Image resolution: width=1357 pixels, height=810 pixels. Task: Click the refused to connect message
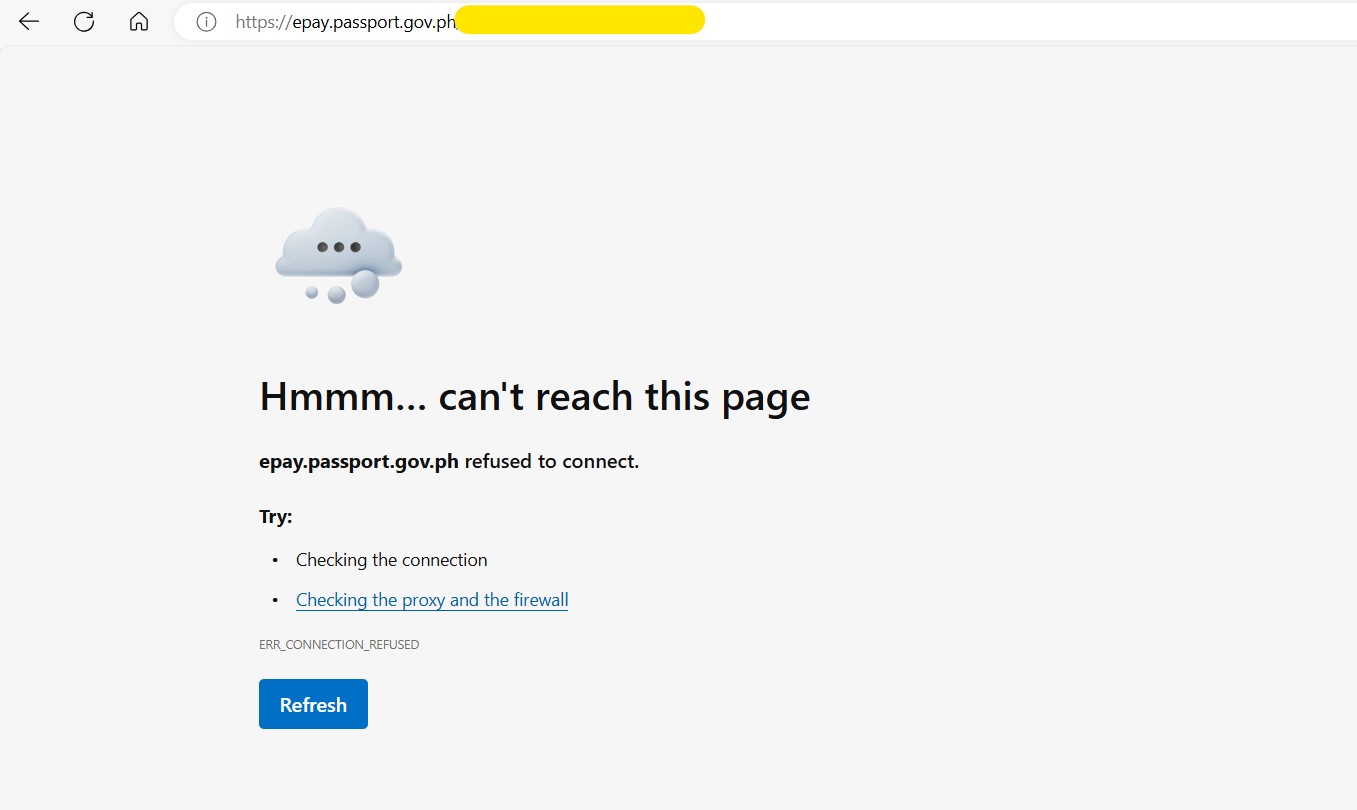pyautogui.click(x=449, y=461)
